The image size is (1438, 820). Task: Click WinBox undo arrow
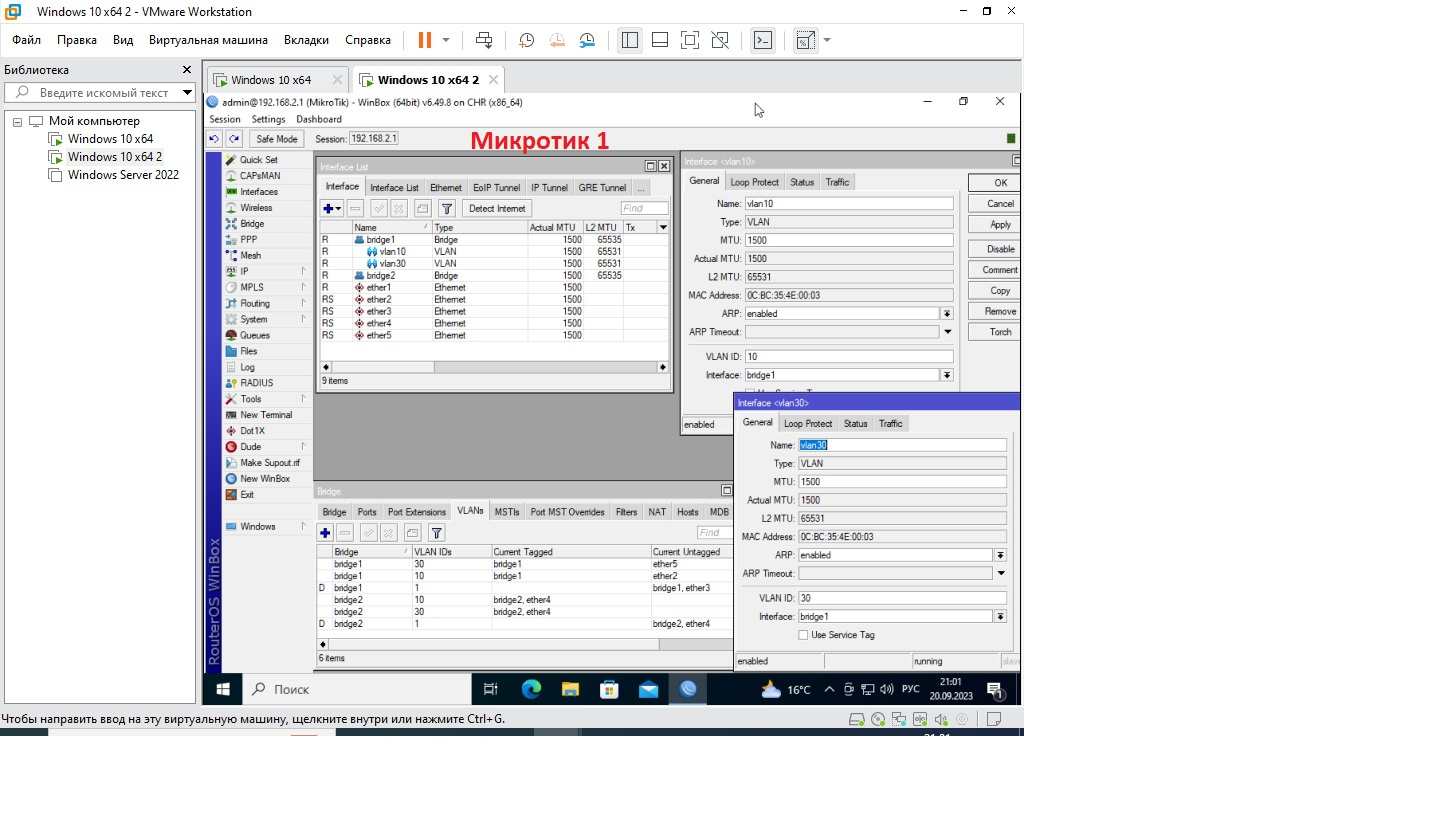tap(215, 139)
